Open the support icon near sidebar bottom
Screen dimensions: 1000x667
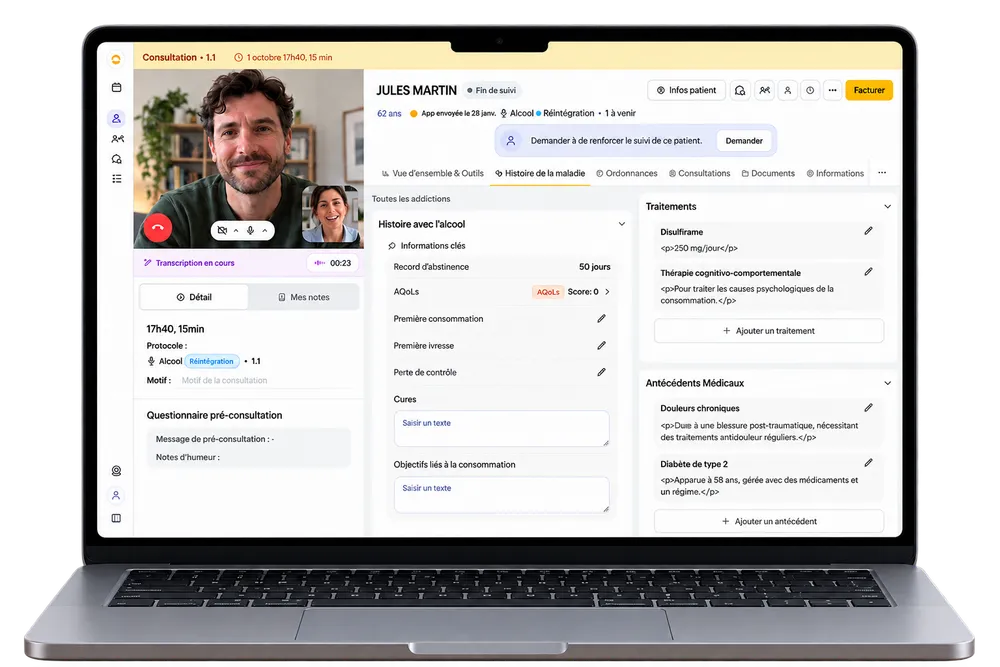116,471
